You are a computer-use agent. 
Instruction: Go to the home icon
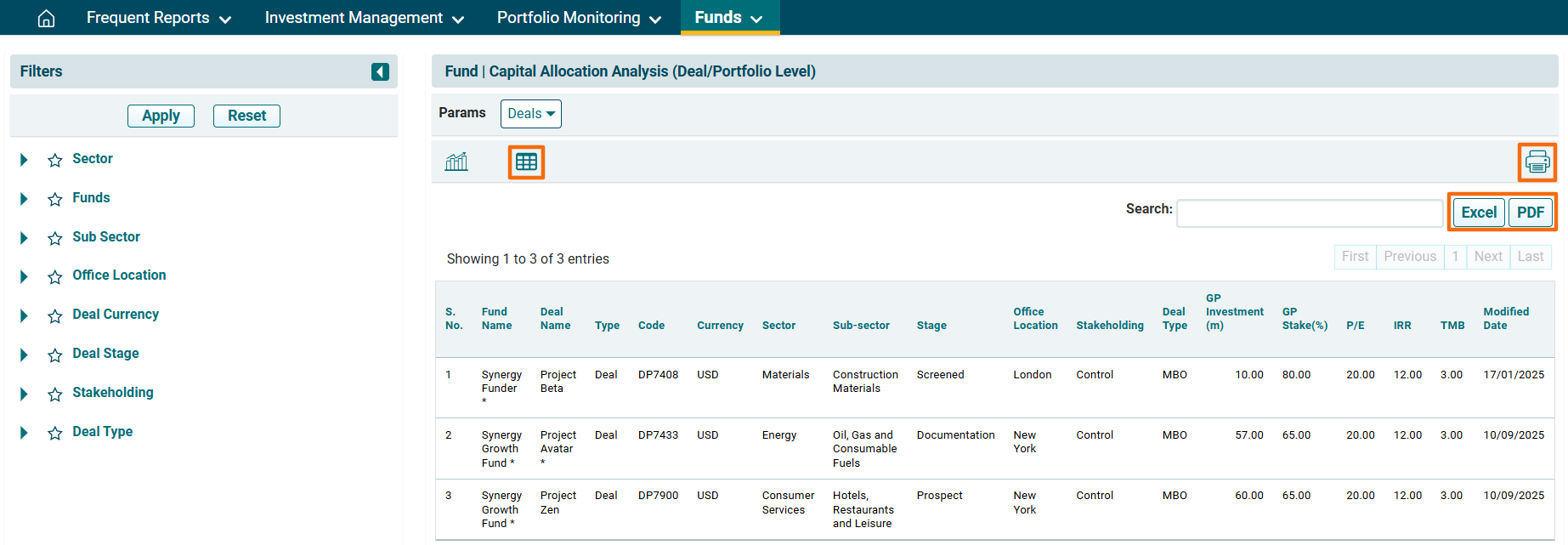pos(47,18)
